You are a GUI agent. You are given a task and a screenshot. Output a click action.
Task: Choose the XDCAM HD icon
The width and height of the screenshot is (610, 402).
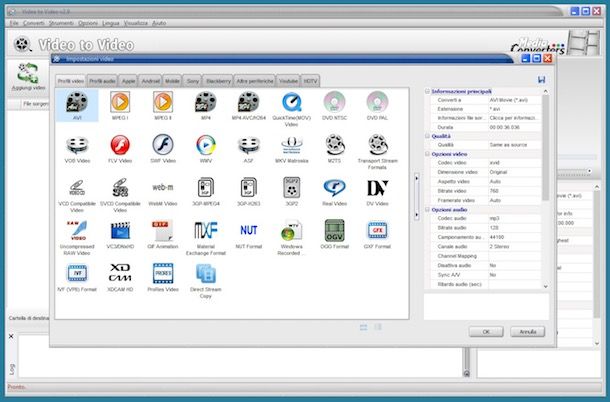(x=120, y=272)
